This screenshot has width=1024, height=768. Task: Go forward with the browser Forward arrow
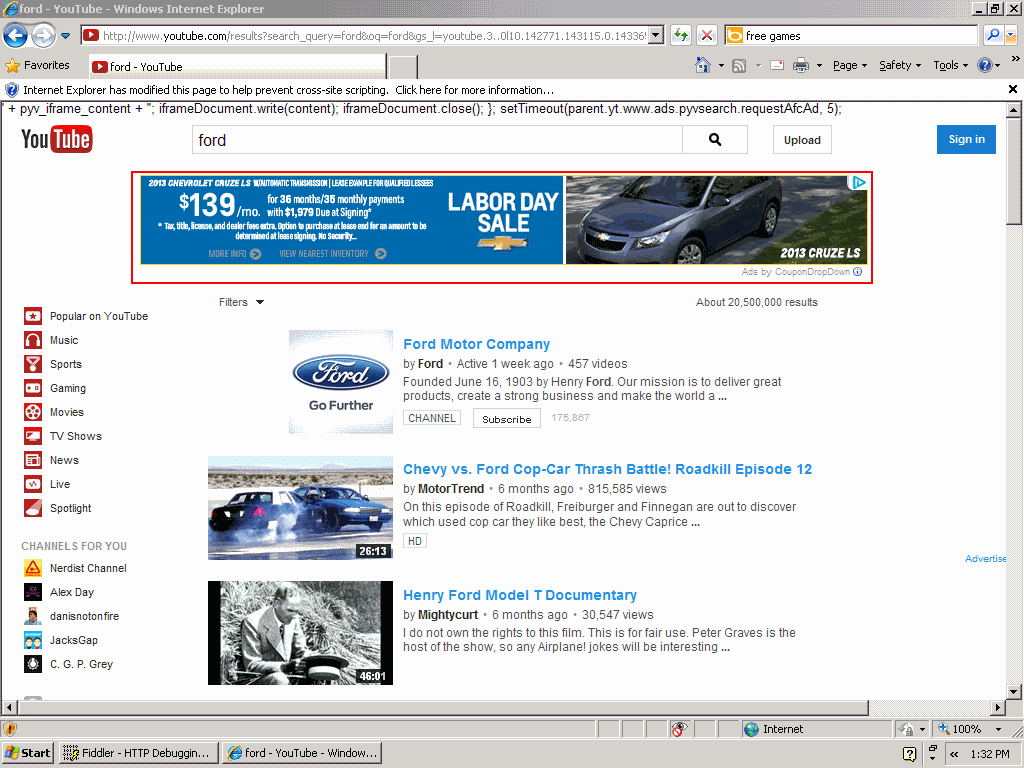point(44,35)
